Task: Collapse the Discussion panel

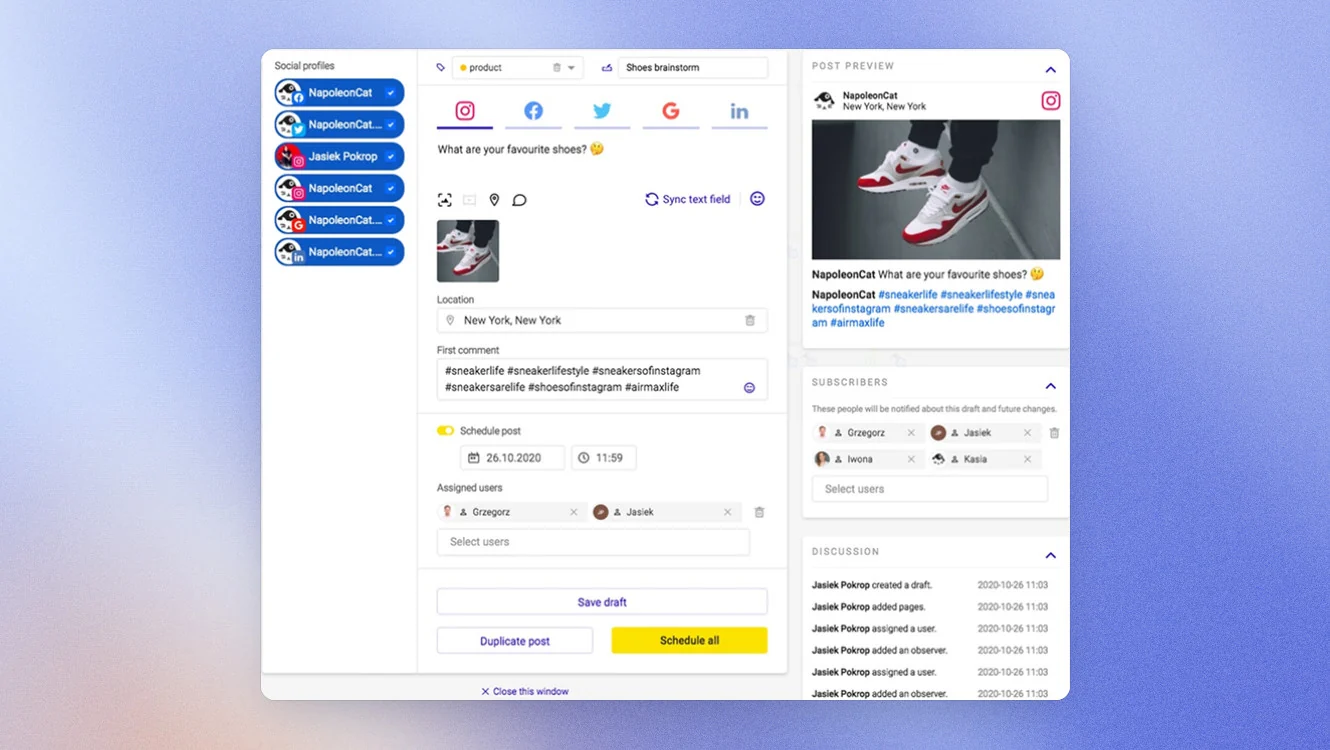Action: point(1050,555)
